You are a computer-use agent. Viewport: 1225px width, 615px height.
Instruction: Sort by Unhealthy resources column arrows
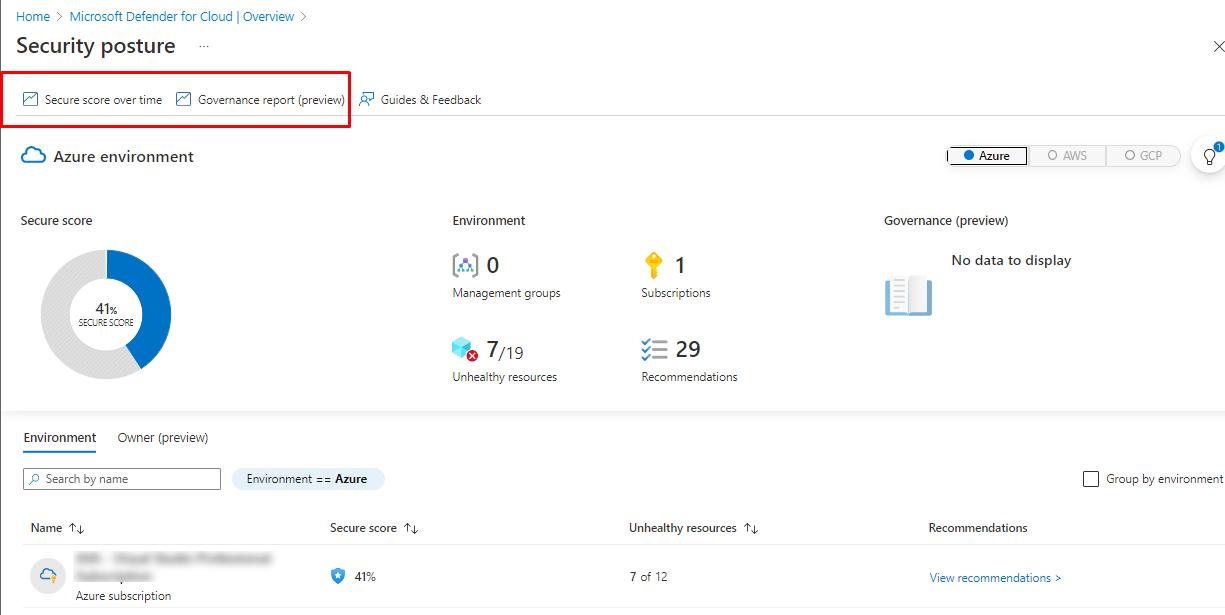[751, 528]
